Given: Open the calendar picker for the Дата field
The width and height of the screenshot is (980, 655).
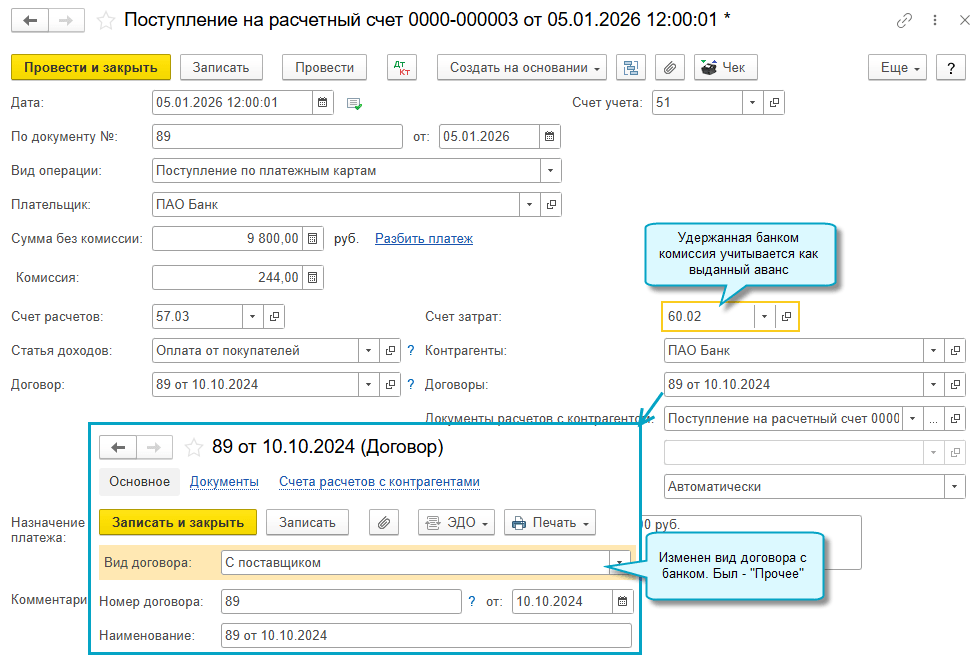Looking at the screenshot, I should coord(322,102).
